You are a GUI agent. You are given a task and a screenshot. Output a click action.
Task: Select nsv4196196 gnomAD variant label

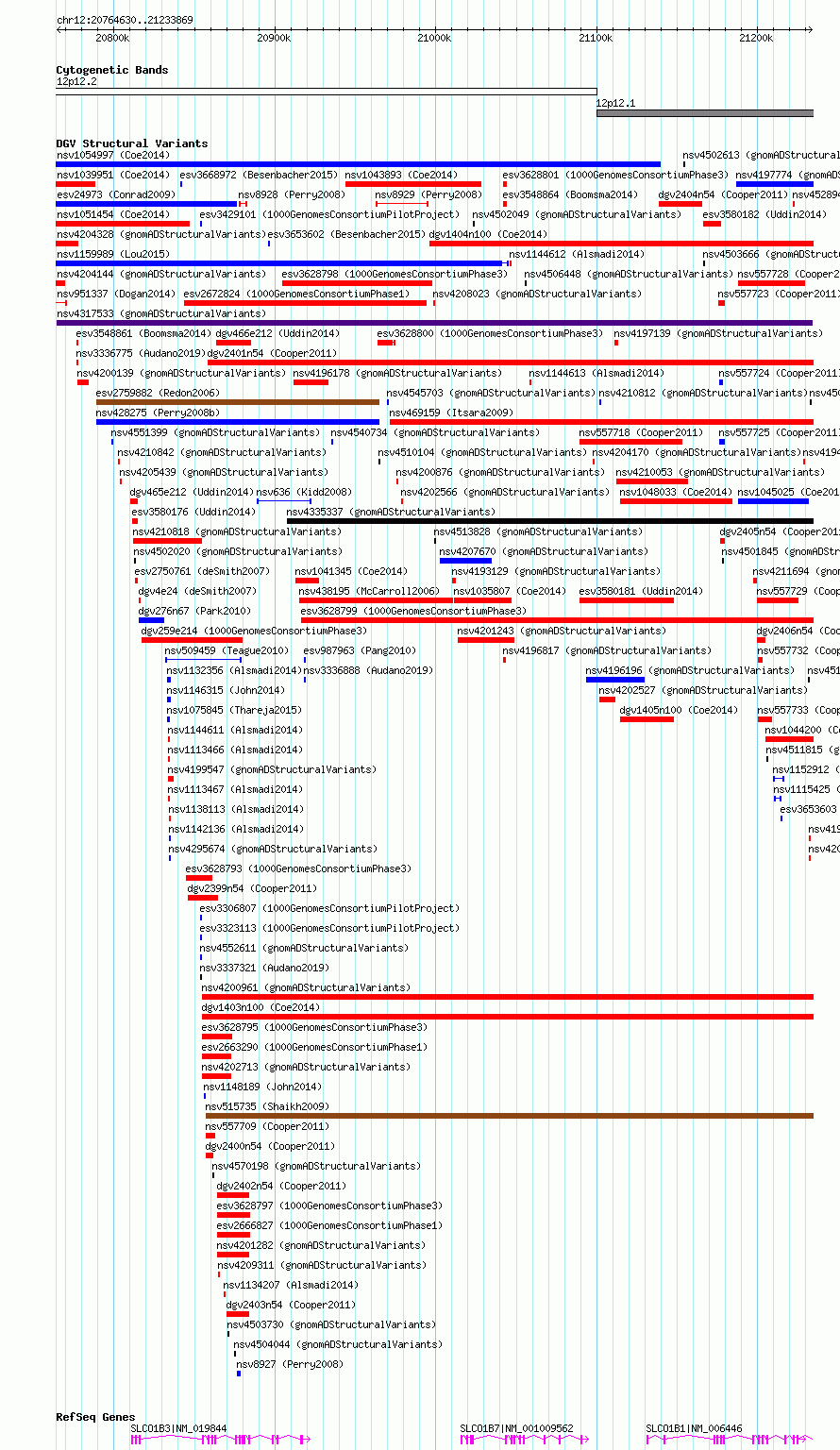click(690, 670)
